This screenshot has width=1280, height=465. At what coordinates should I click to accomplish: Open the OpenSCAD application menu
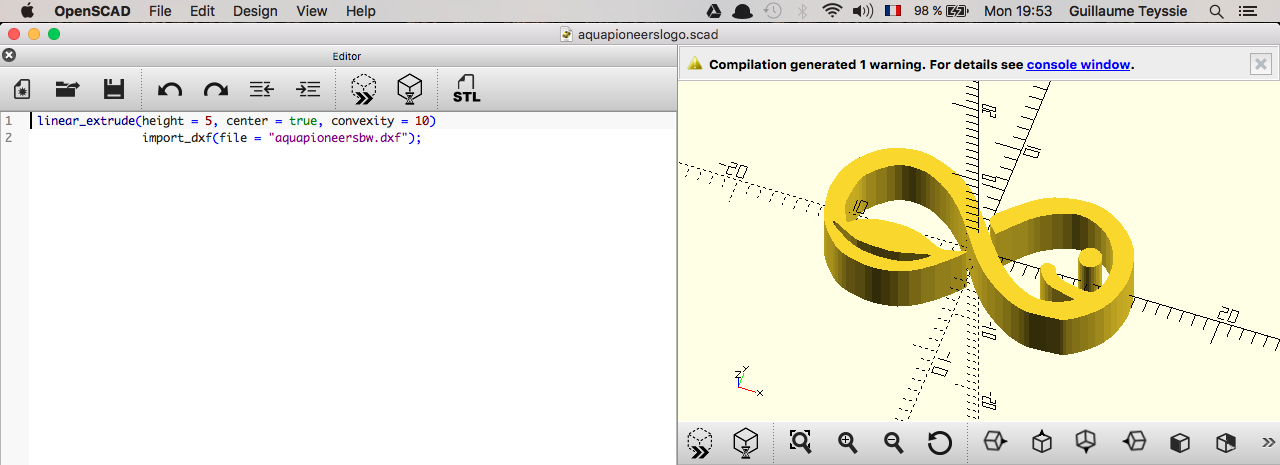click(92, 11)
